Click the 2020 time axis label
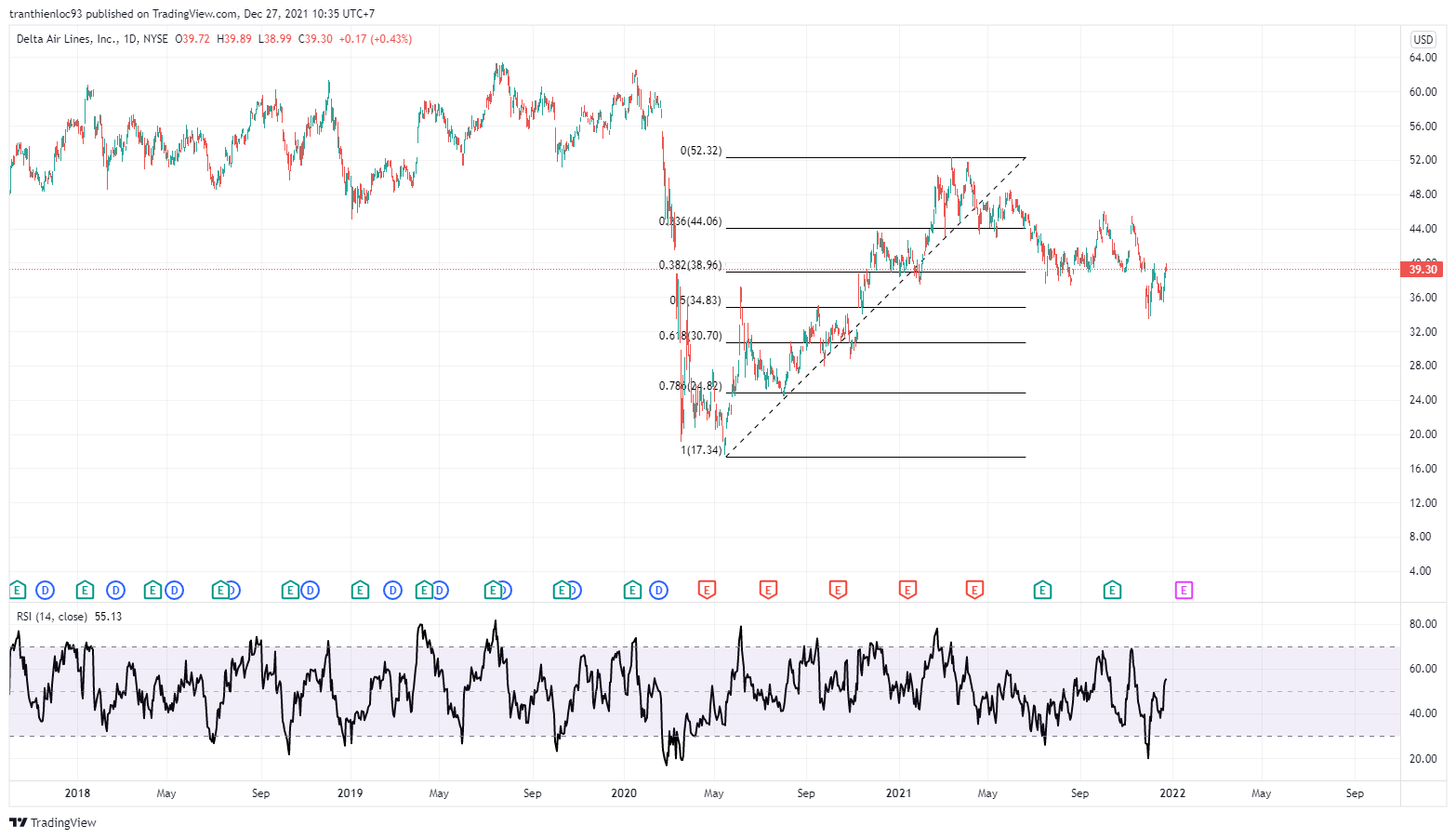 click(x=624, y=793)
